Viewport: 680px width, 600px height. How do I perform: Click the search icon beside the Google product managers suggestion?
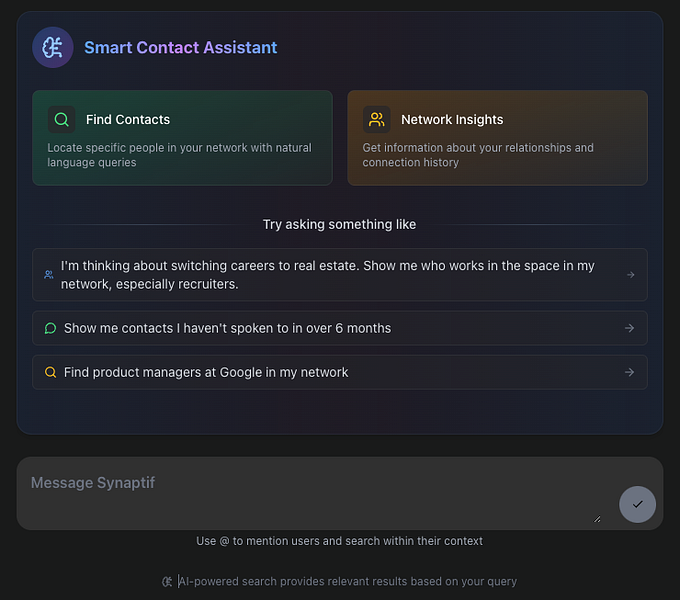50,372
